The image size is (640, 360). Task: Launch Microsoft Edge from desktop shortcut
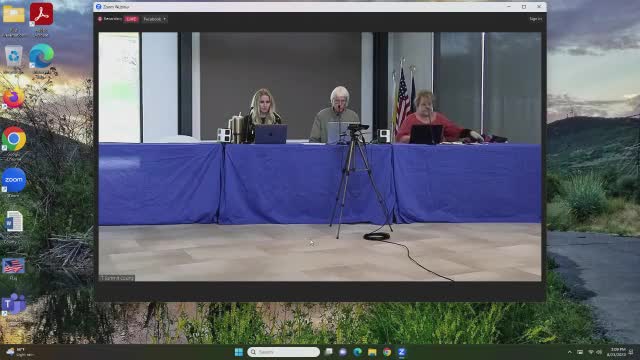coord(41,56)
